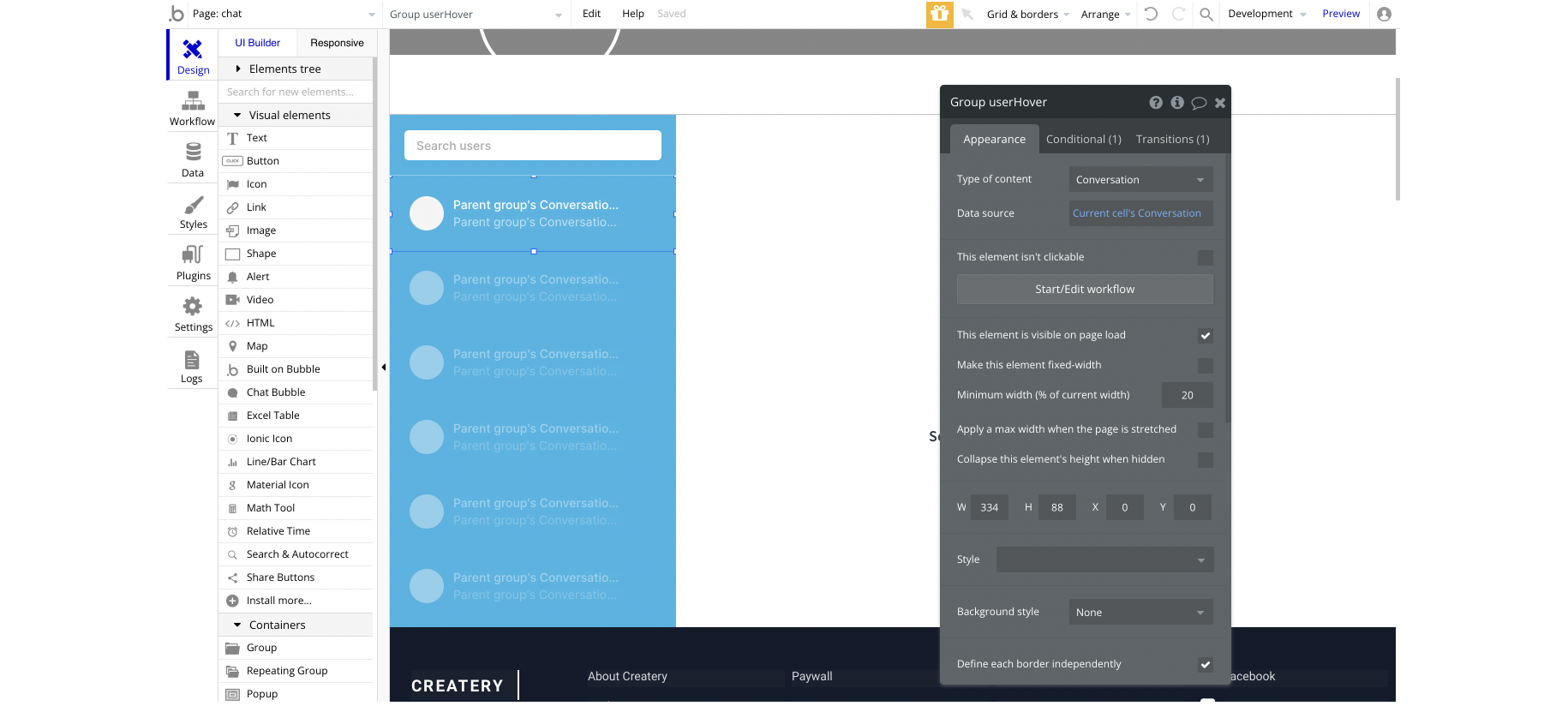This screenshot has height=706, width=1568.
Task: Click the Start/Edit workflow button
Action: 1085,290
